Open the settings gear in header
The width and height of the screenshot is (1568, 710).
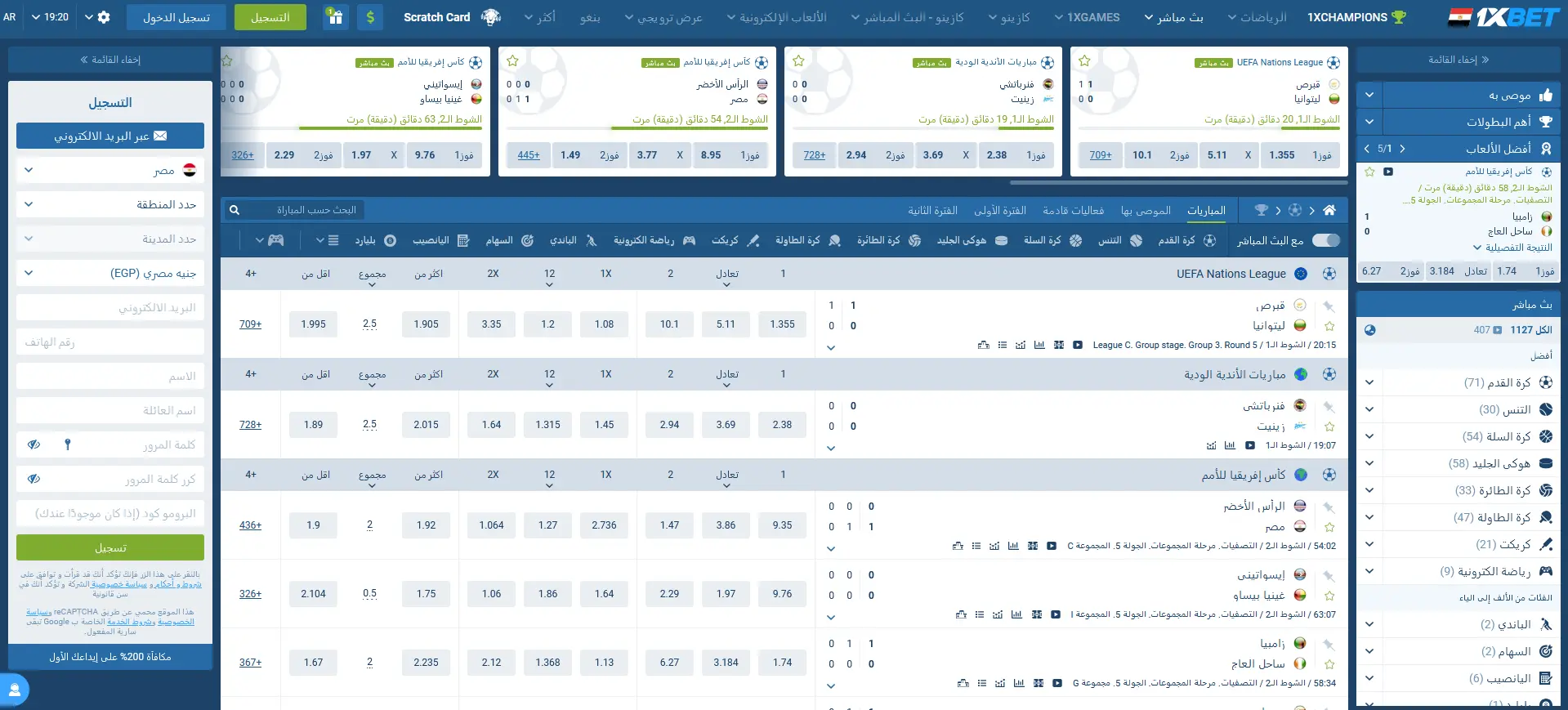click(104, 17)
